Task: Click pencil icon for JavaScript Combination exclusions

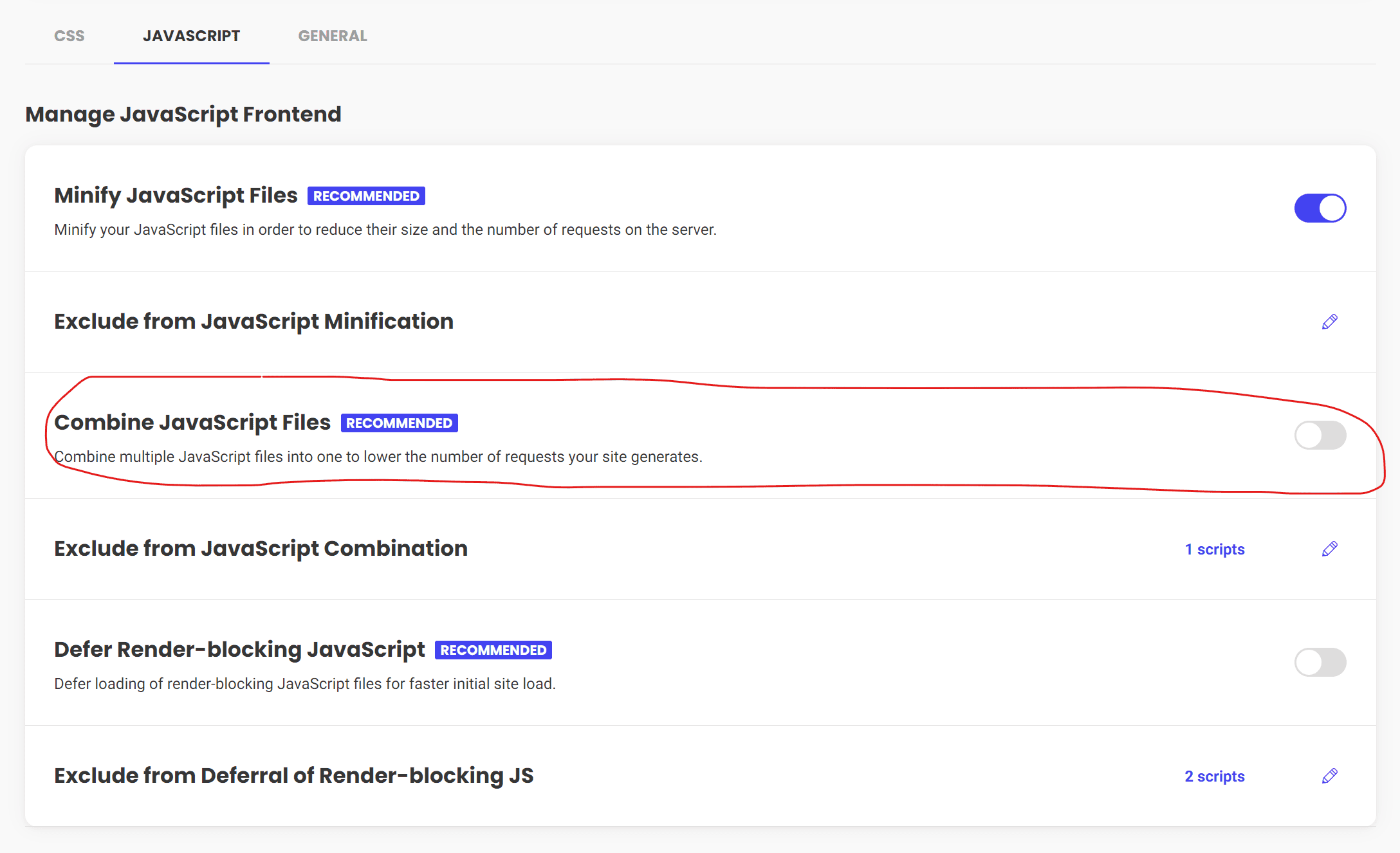Action: 1329,549
